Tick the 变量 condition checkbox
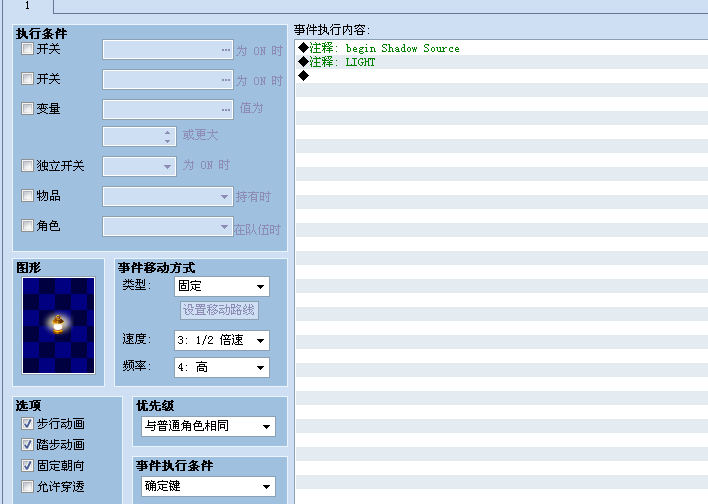Viewport: 708px width, 504px height. (x=28, y=108)
